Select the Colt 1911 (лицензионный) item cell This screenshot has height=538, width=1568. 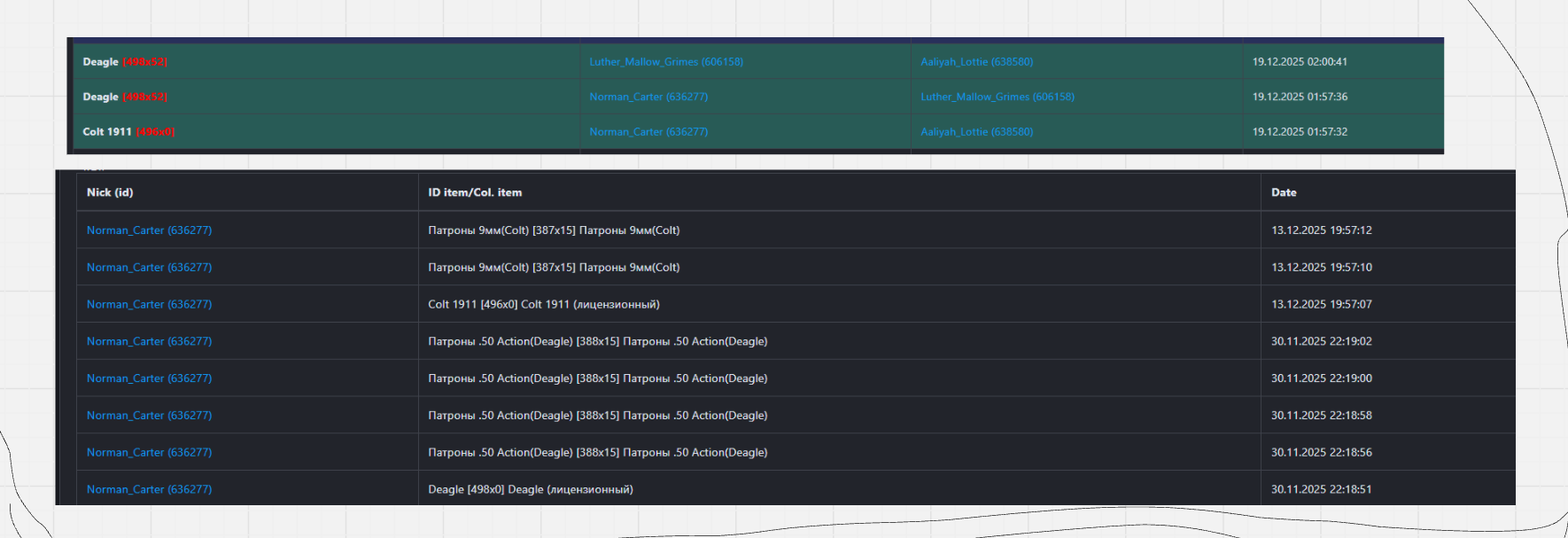click(543, 305)
